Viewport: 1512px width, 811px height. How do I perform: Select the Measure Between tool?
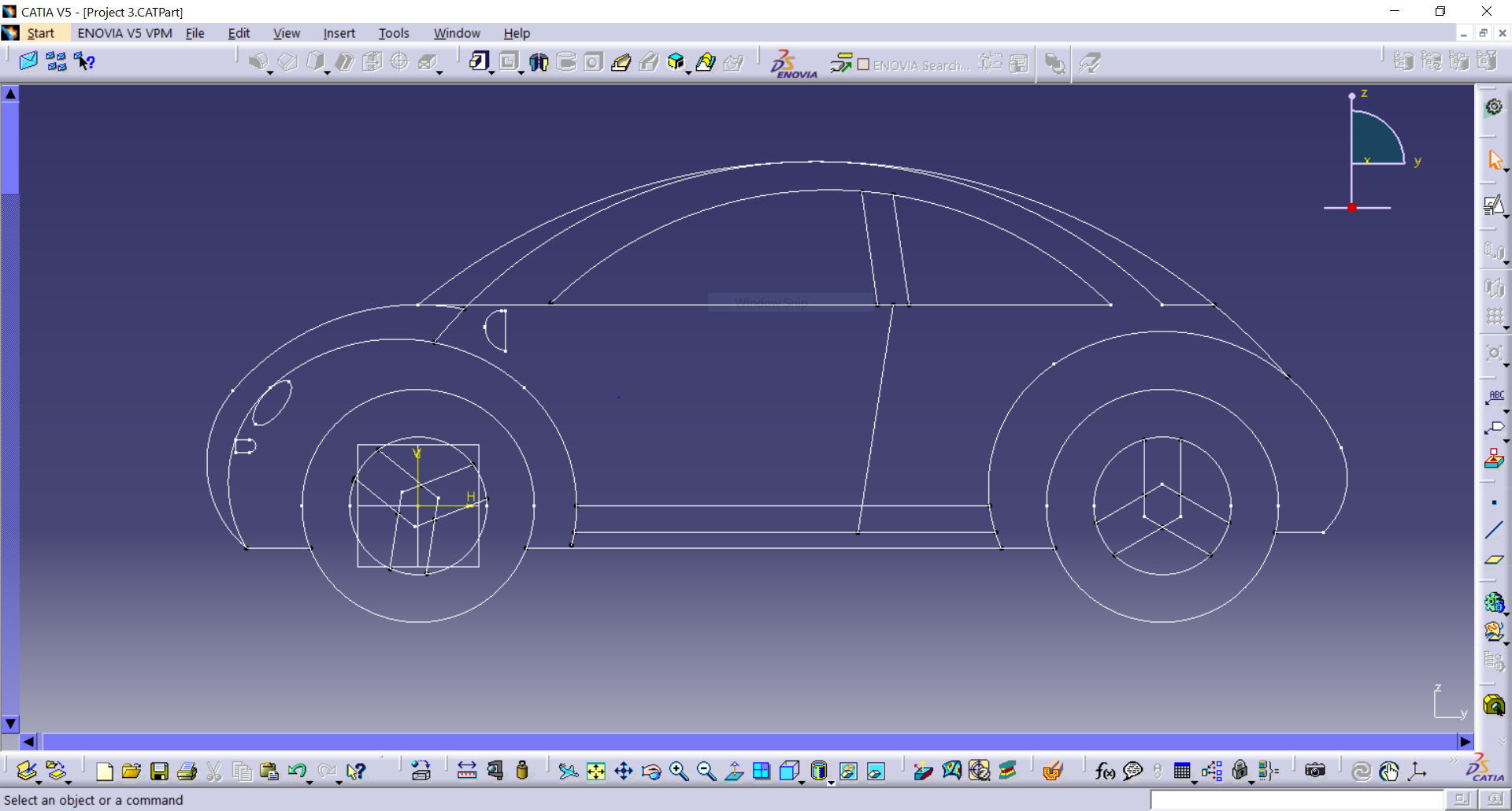(467, 771)
